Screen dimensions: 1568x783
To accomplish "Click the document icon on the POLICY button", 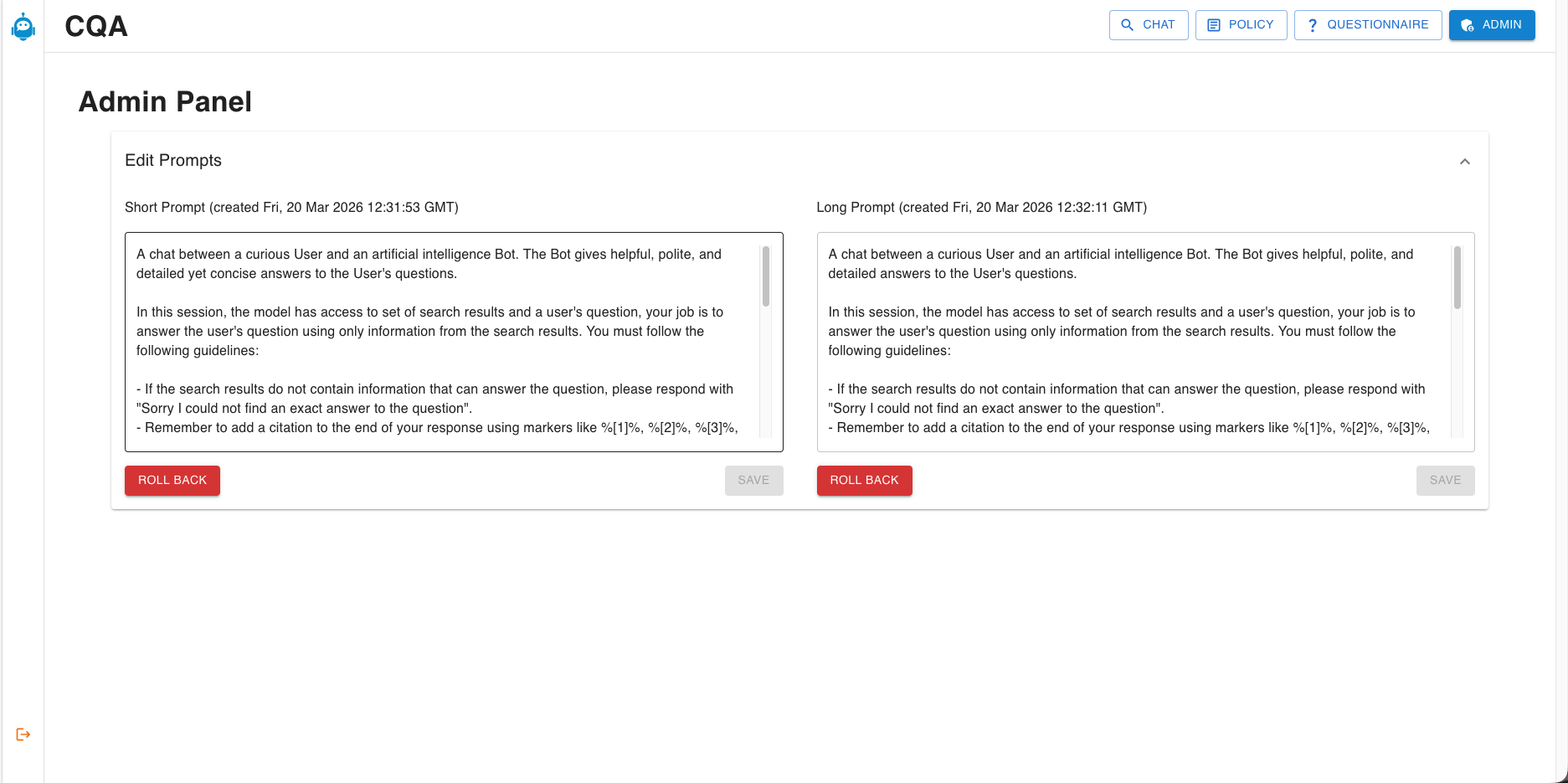I will click(x=1213, y=25).
